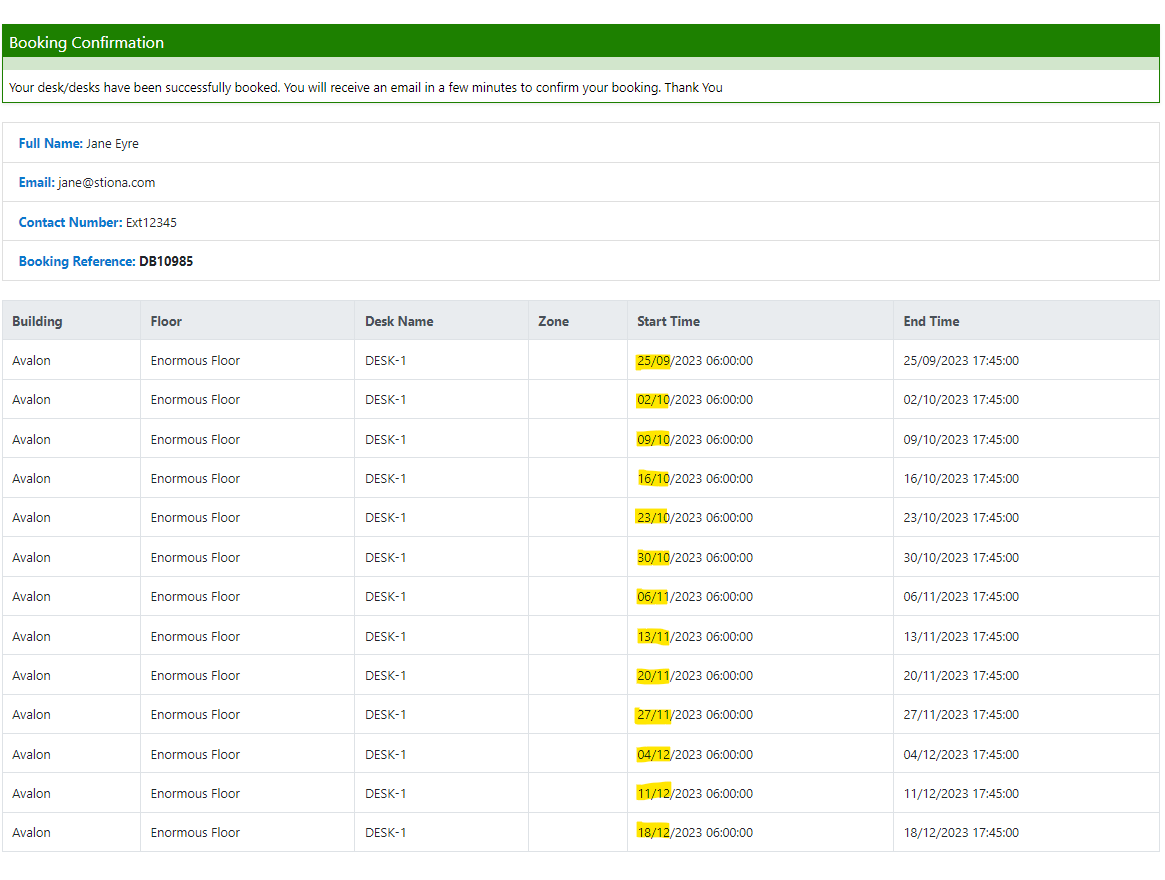The width and height of the screenshot is (1165, 880).
Task: Click DESK-1 in the 18/12/2023 row
Action: click(x=386, y=832)
